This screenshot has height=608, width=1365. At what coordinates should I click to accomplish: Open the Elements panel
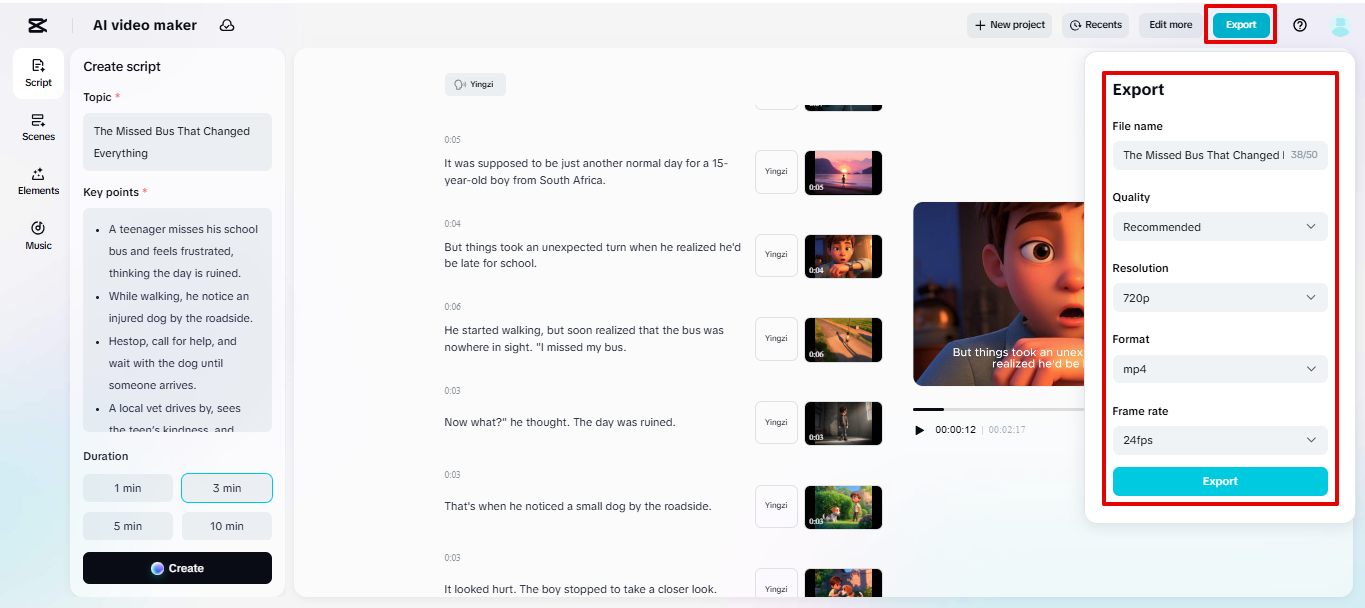37,180
